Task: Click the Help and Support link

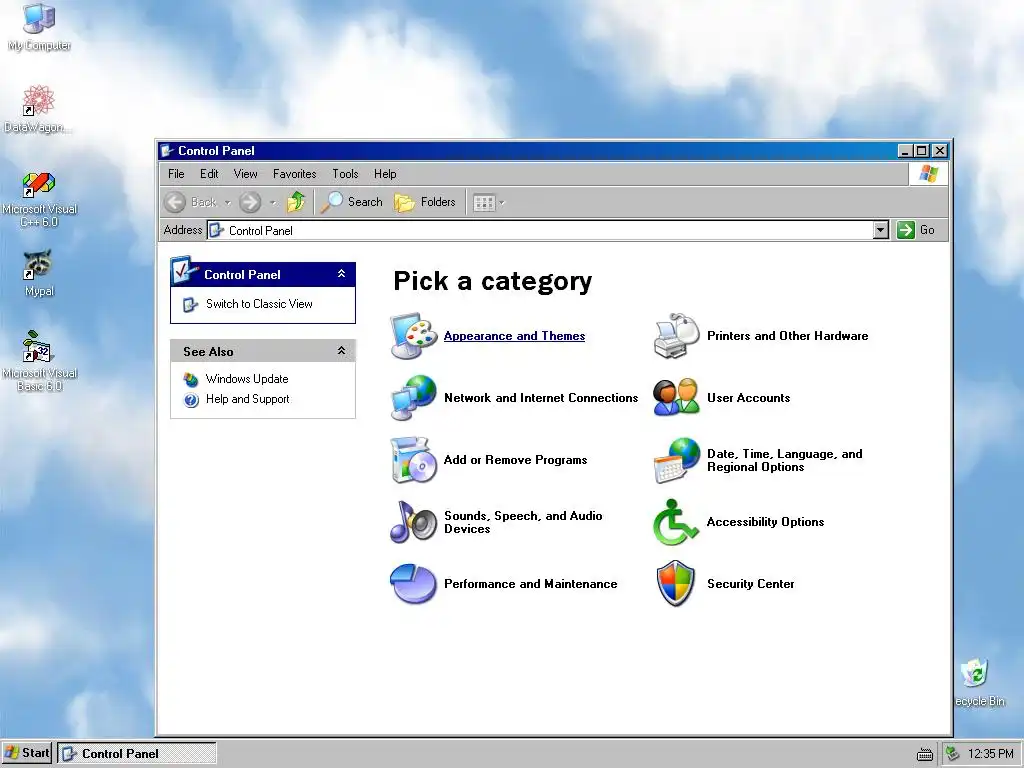Action: click(248, 399)
